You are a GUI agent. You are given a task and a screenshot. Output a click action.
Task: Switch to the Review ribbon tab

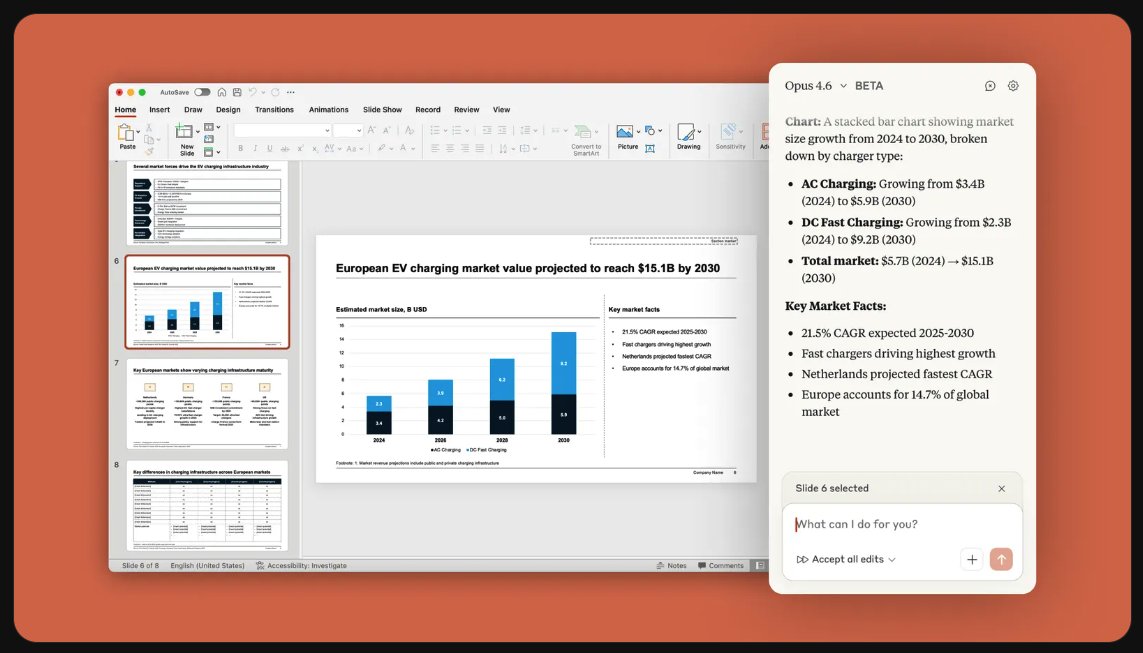coord(467,109)
